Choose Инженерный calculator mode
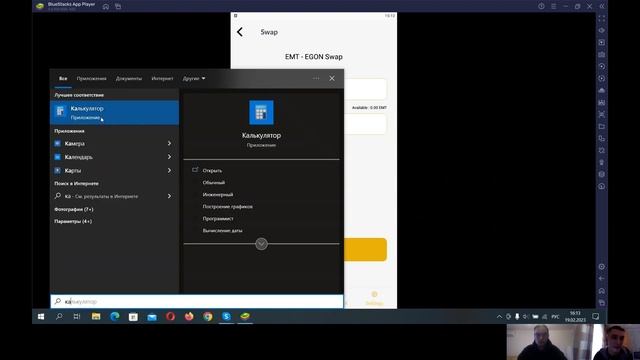The image size is (640, 360). click(218, 195)
